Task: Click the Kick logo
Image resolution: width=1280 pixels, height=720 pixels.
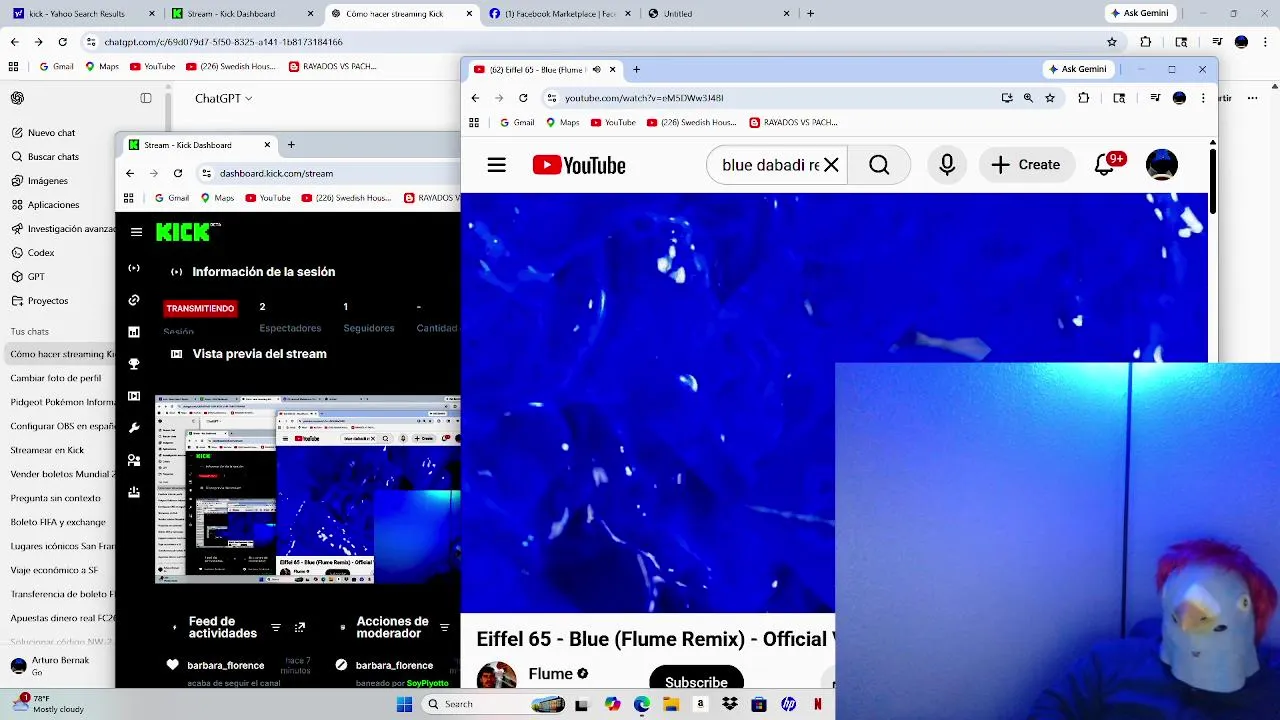Action: click(186, 232)
